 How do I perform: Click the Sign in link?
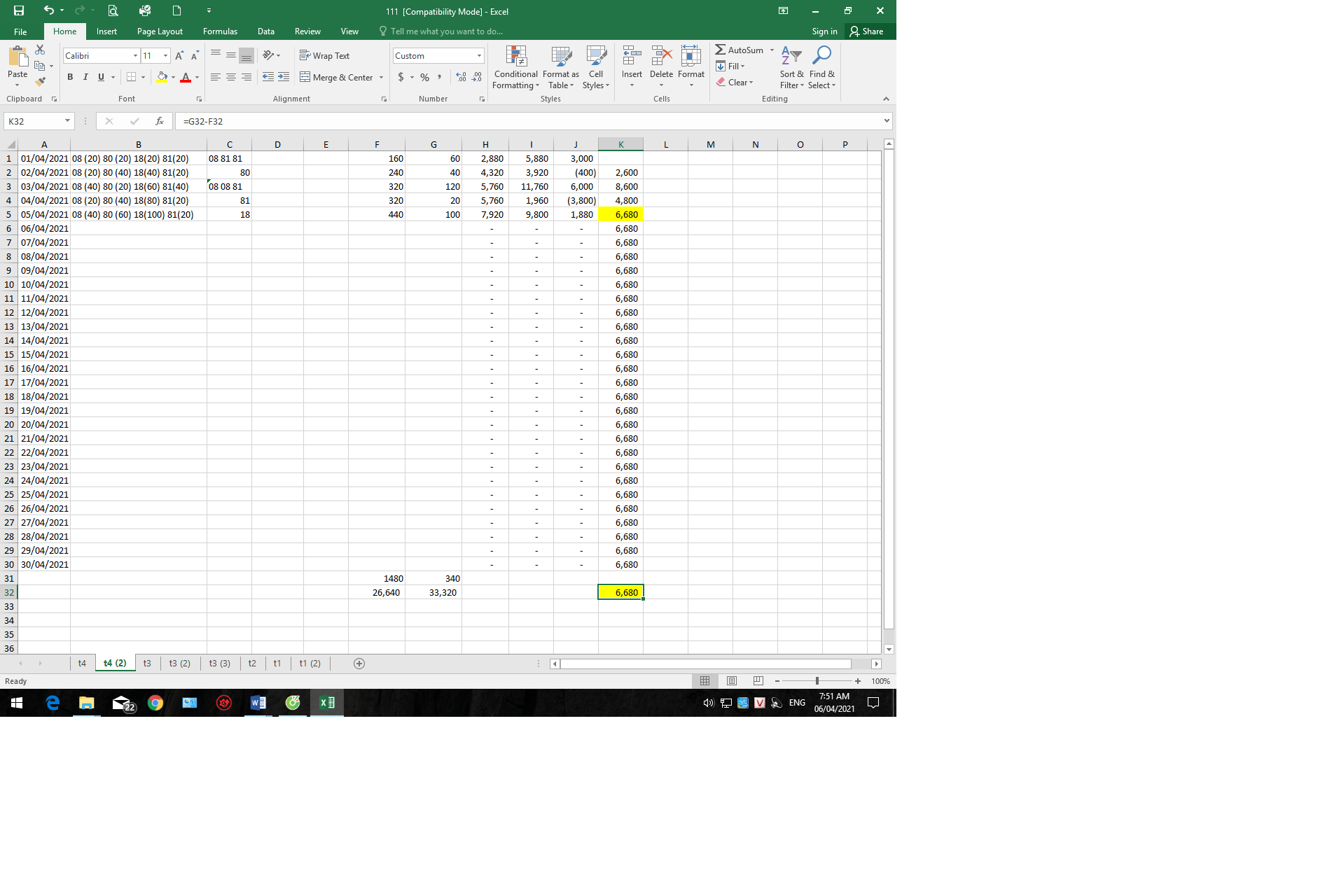[824, 31]
